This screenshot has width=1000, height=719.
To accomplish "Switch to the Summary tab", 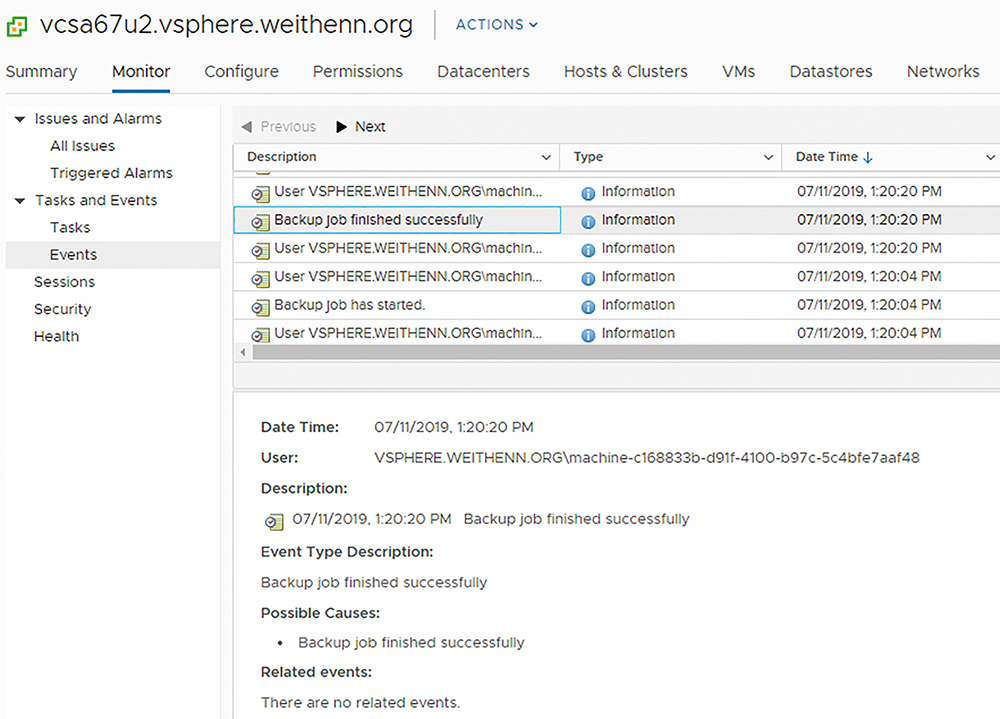I will [x=41, y=71].
